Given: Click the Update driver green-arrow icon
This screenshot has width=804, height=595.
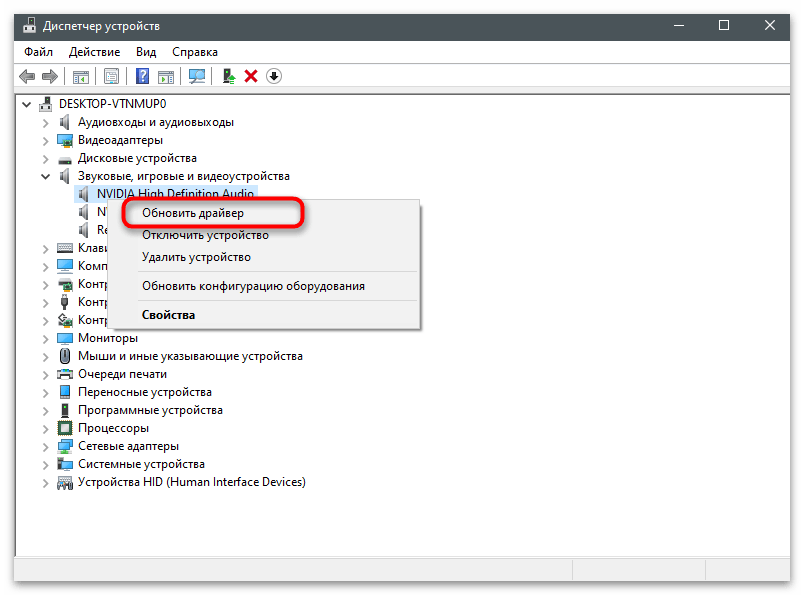Looking at the screenshot, I should 229,76.
